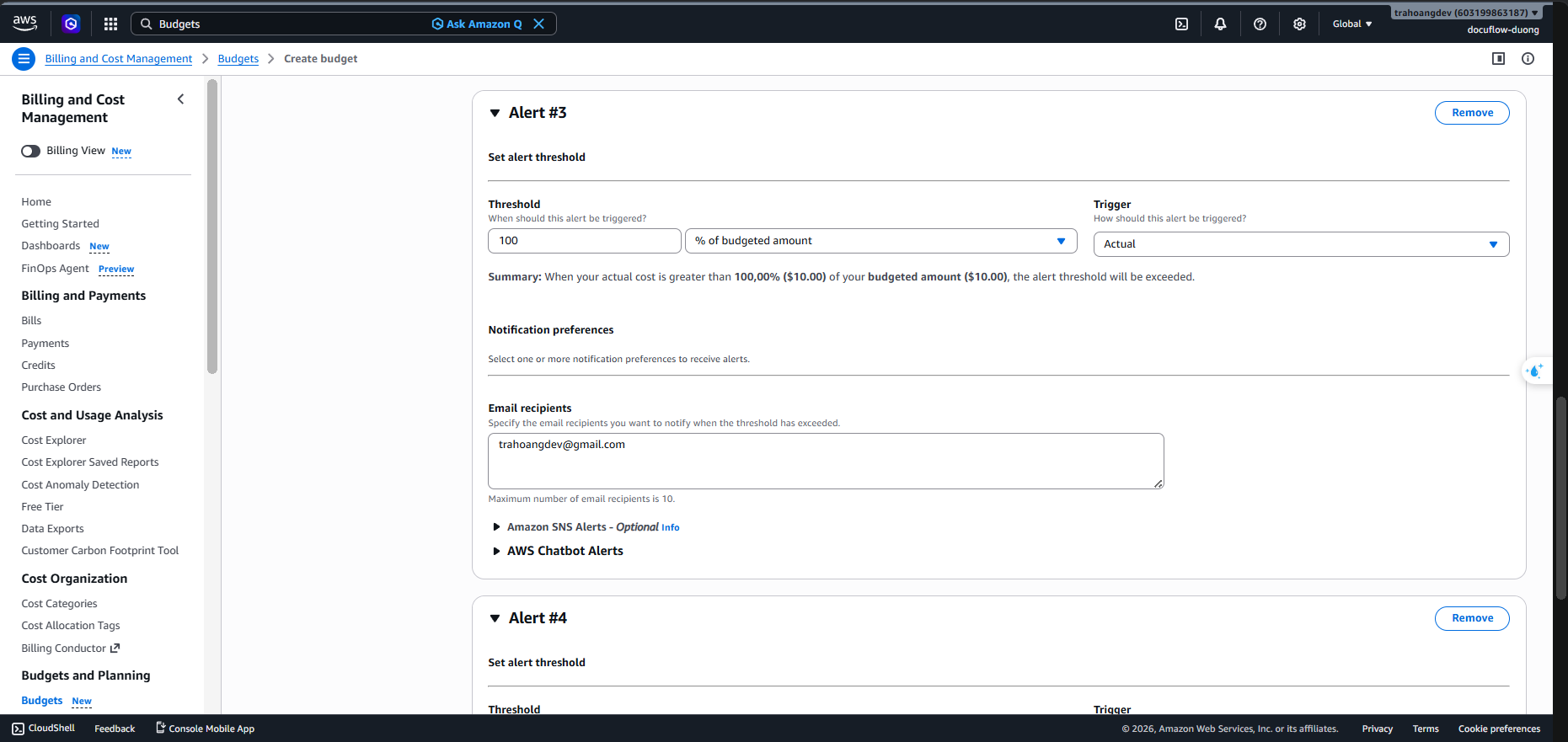The height and width of the screenshot is (742, 1568).
Task: Open Cost Categories in the sidebar
Action: pos(59,604)
